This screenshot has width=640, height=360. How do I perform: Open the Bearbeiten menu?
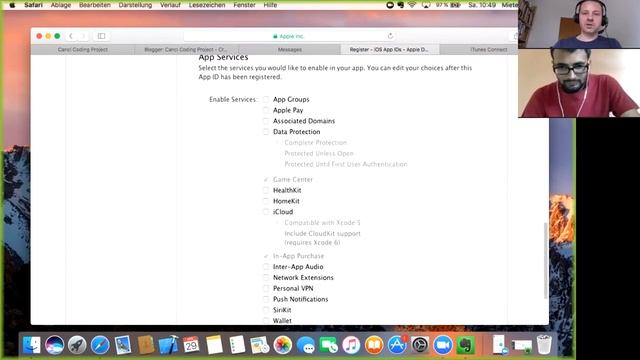coord(95,5)
